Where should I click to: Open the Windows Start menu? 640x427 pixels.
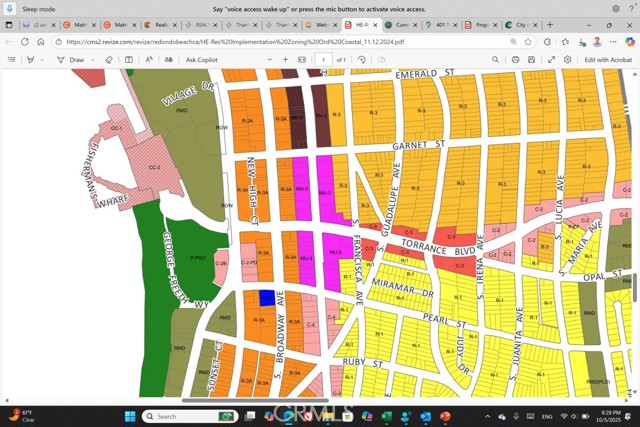pos(129,416)
